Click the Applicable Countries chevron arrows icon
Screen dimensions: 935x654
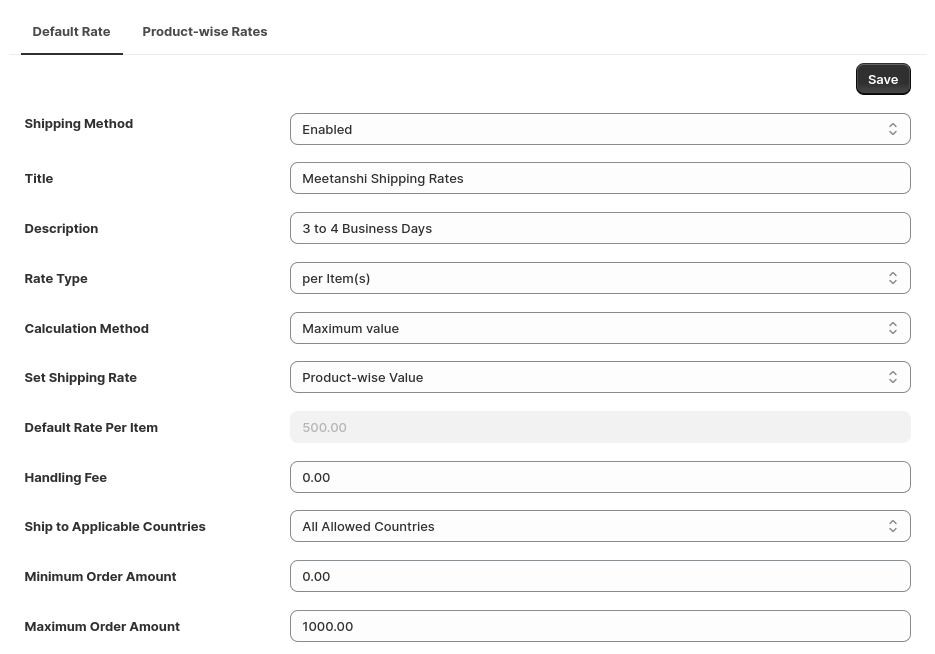pos(892,526)
